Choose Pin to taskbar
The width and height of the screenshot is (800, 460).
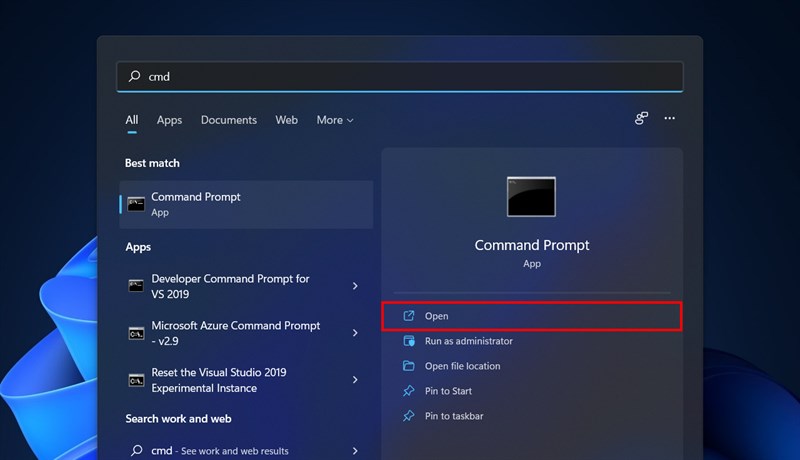[532, 416]
